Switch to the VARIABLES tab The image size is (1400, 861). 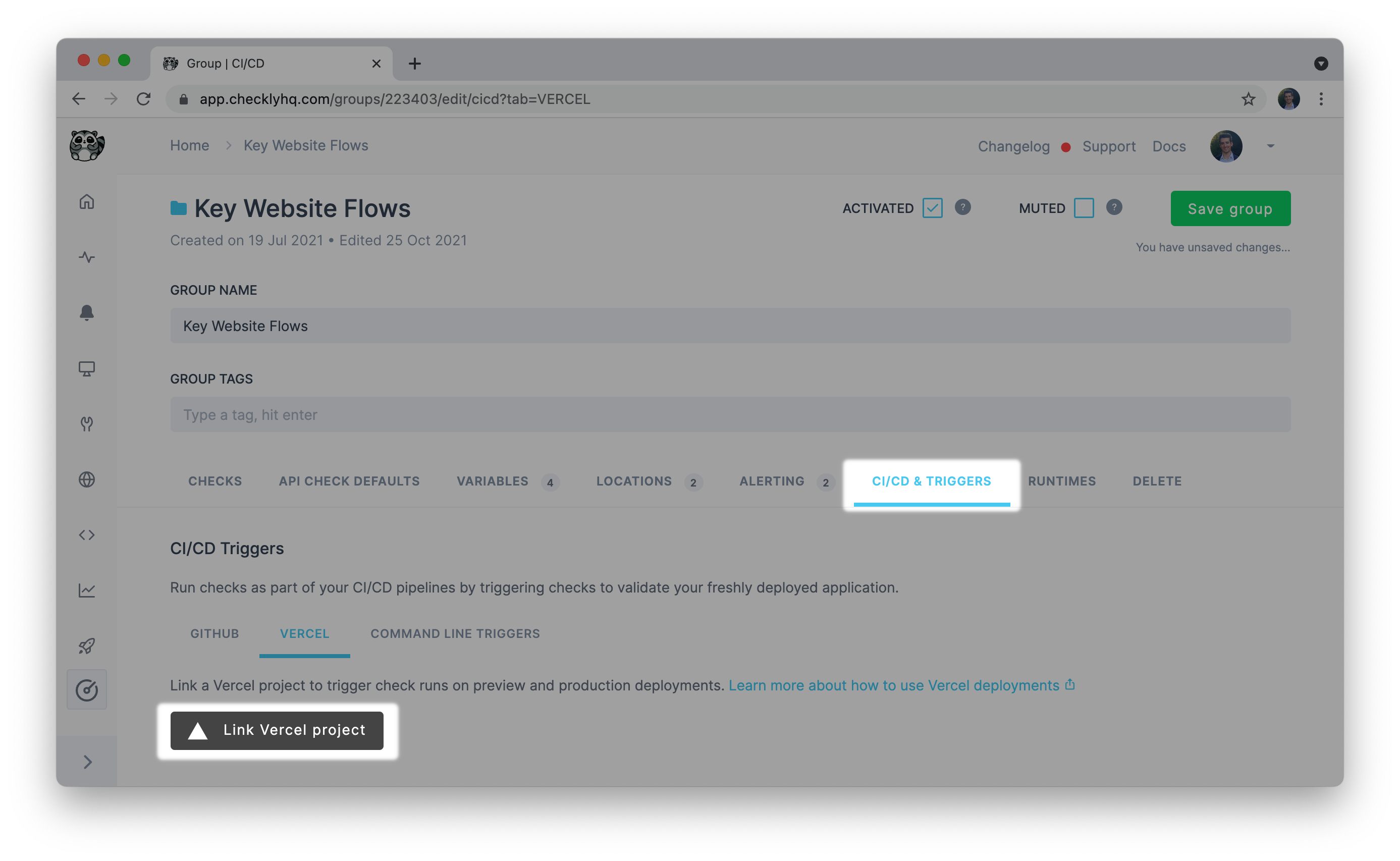coord(492,481)
